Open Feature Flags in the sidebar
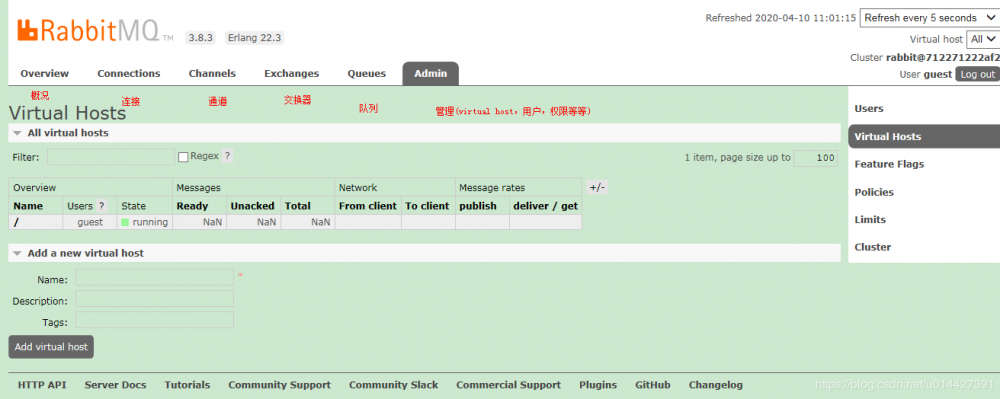 pos(889,164)
